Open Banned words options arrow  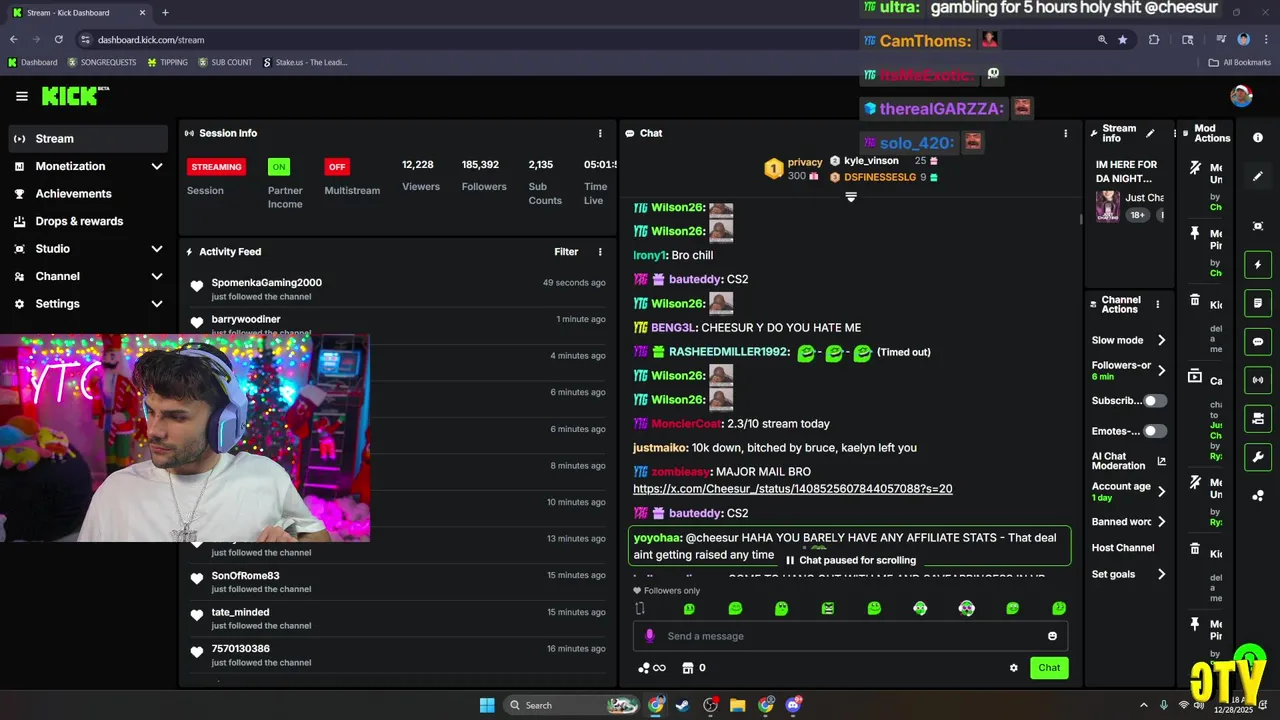[x=1161, y=522]
